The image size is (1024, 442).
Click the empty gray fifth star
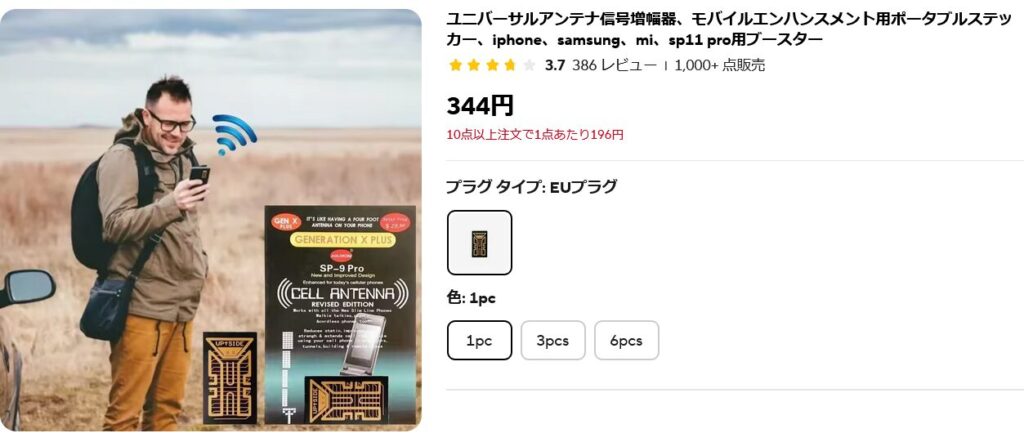[528, 65]
